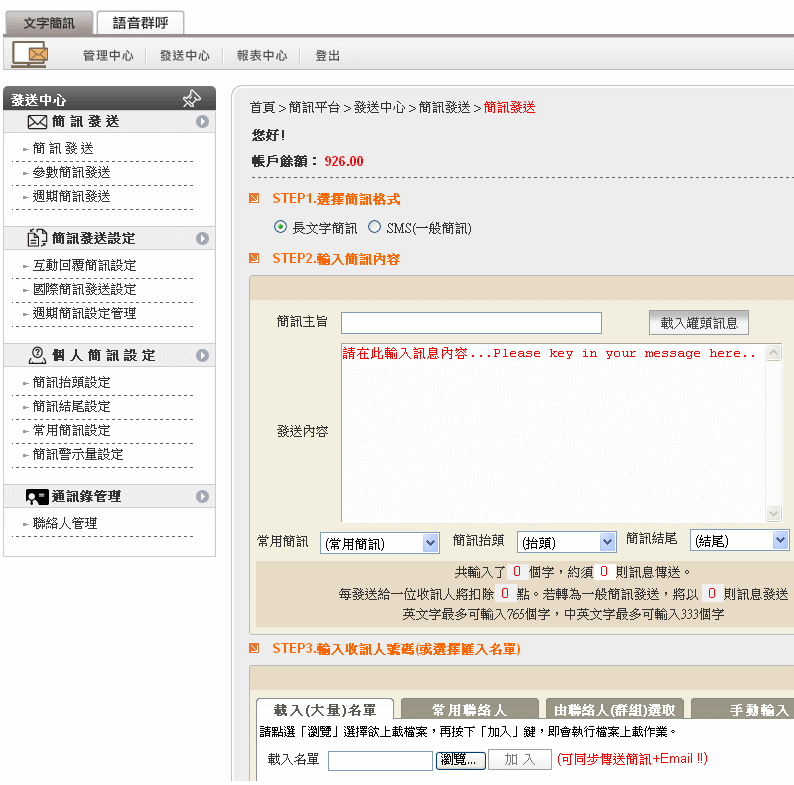Open 國際簡訊發送設定 link
Screen dimensions: 794x785
(x=85, y=289)
